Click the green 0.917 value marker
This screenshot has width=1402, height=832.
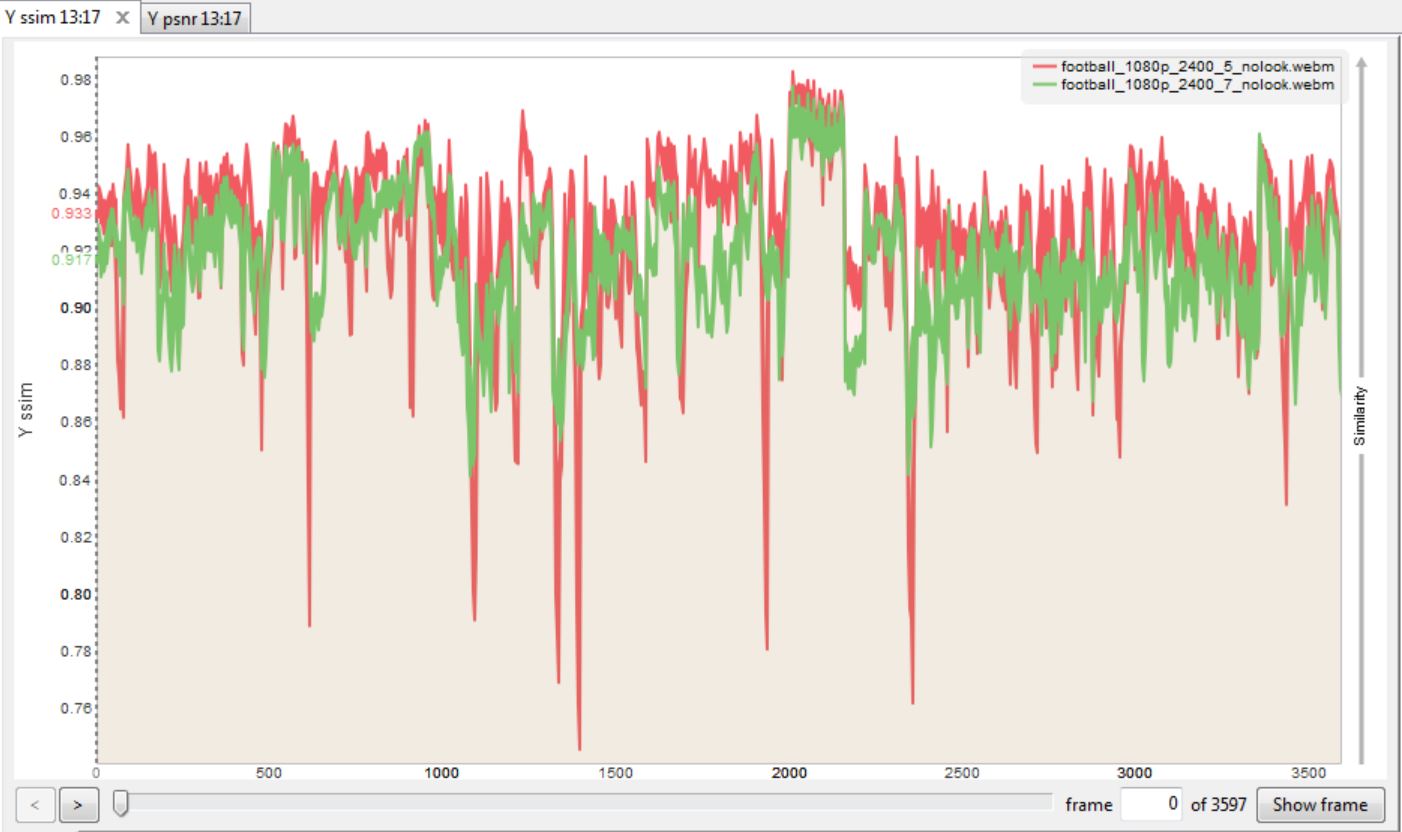tap(72, 259)
